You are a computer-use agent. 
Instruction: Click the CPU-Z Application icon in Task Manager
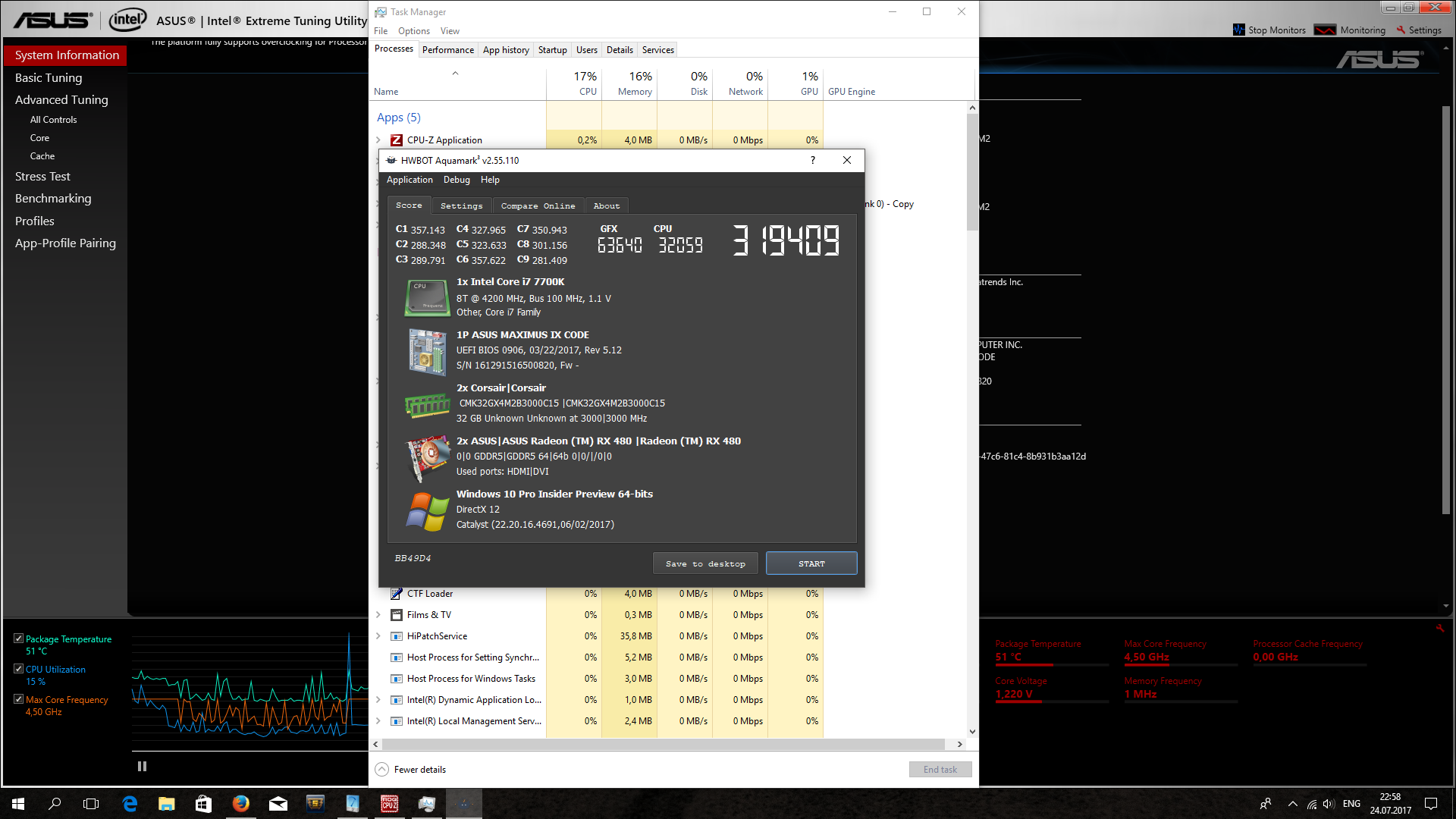click(396, 140)
